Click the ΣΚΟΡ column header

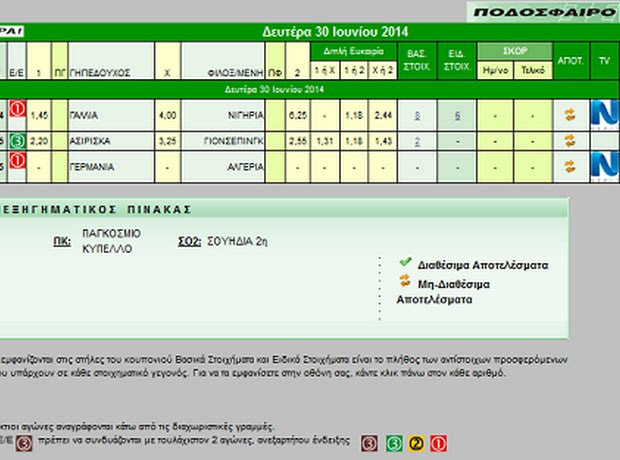[x=513, y=50]
